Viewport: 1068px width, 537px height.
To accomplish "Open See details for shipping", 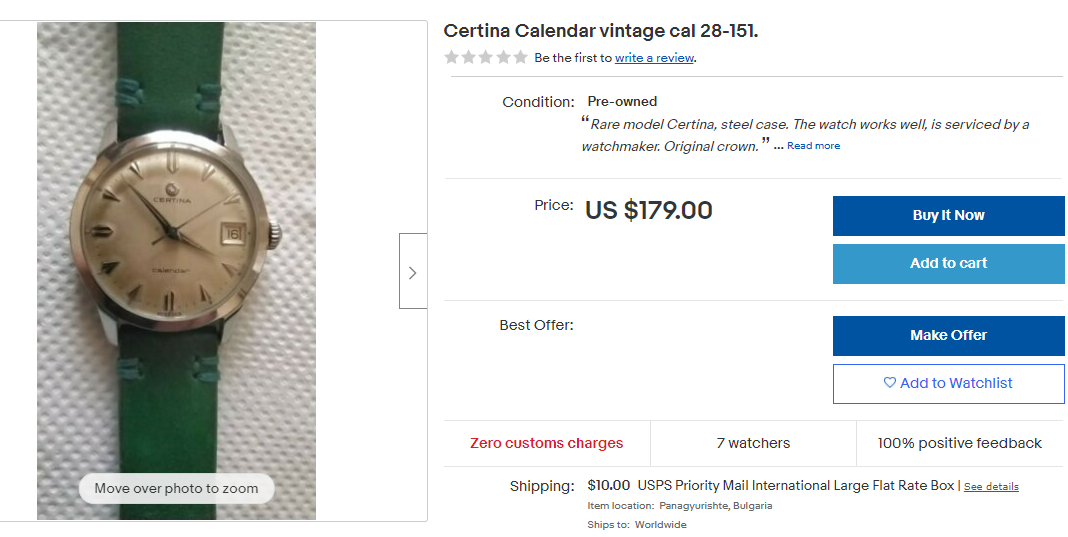I will 991,487.
